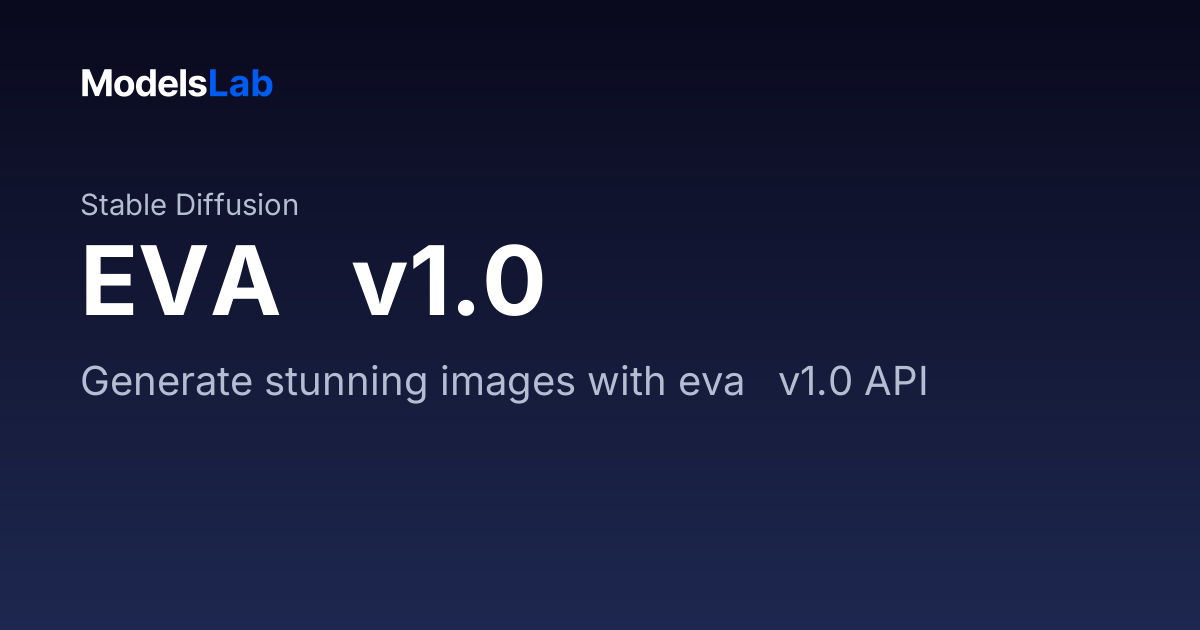Click the white "Models" part of logo

(x=144, y=84)
